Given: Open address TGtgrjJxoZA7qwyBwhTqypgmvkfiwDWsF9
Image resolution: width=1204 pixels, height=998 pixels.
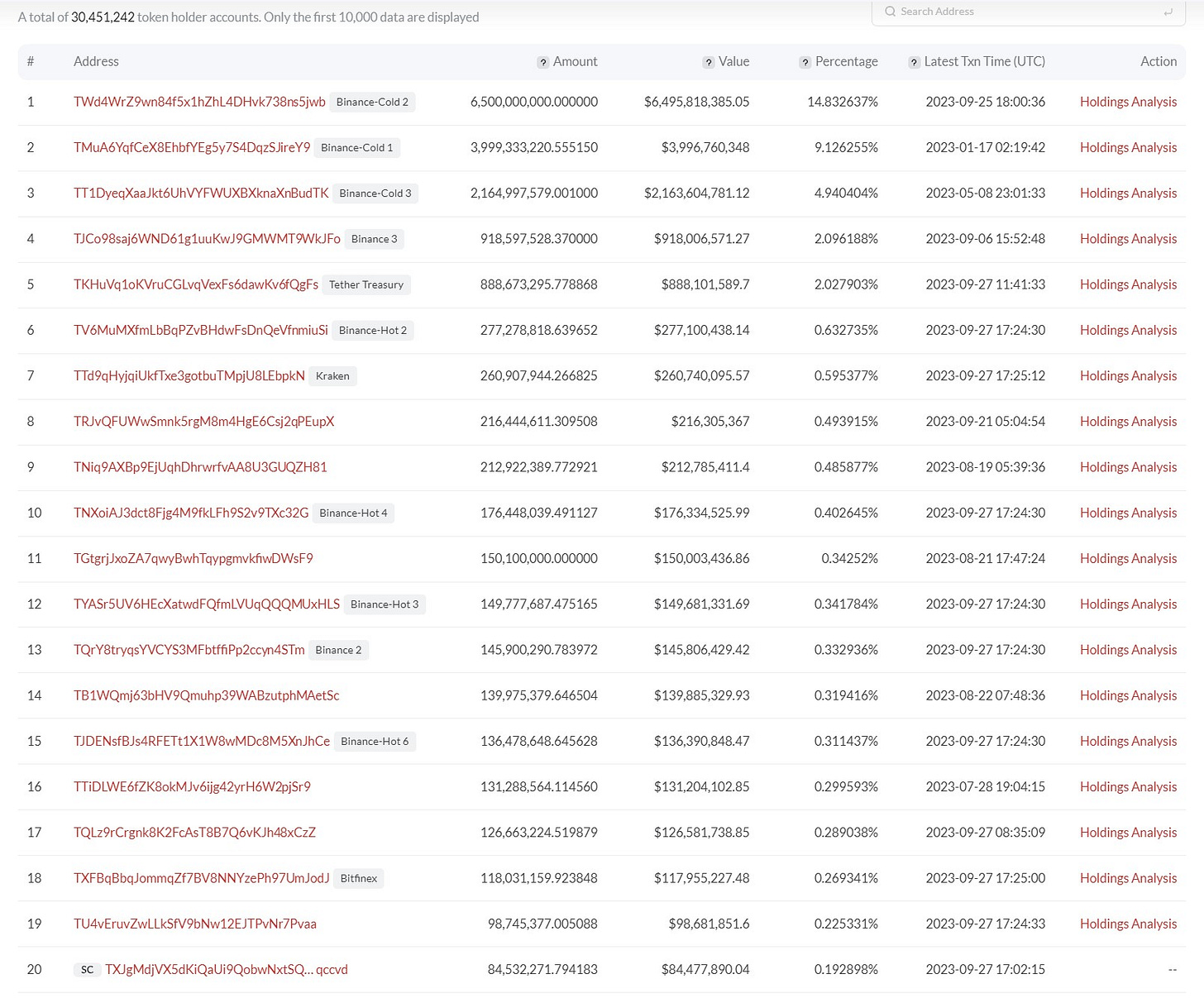Looking at the screenshot, I should [x=193, y=558].
